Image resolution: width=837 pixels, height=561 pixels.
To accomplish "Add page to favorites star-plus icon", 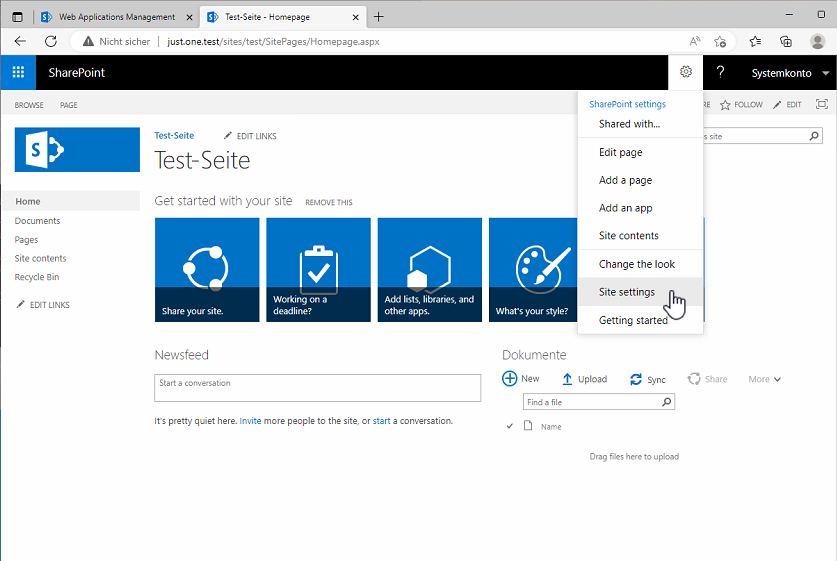I will pos(720,41).
